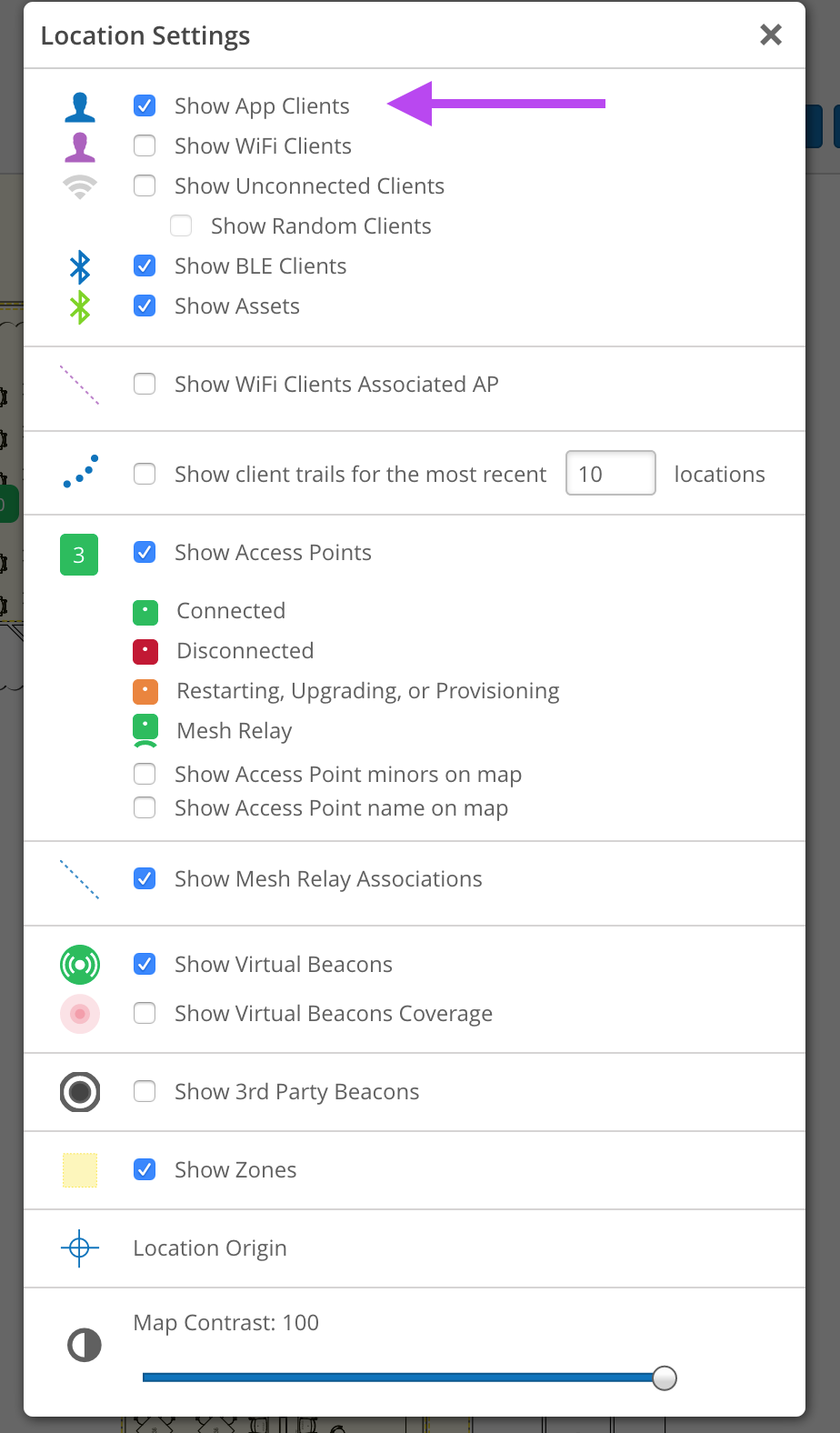Screen dimensions: 840x1433
Task: Click the blue App Clients person icon
Action: pyautogui.click(x=80, y=106)
